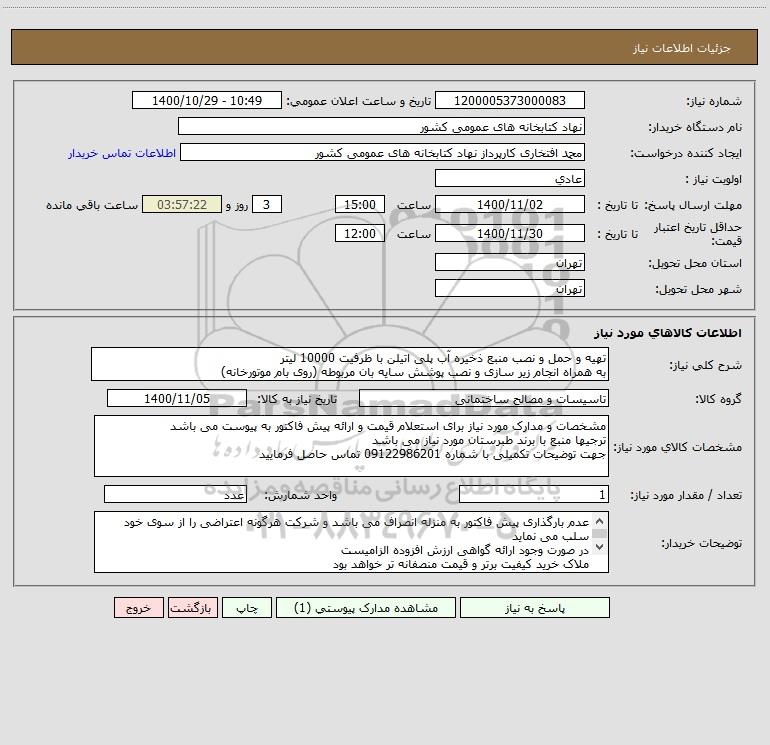Viewport: 770px width, 745px height.
Task: Click request creator name field
Action: (x=383, y=152)
